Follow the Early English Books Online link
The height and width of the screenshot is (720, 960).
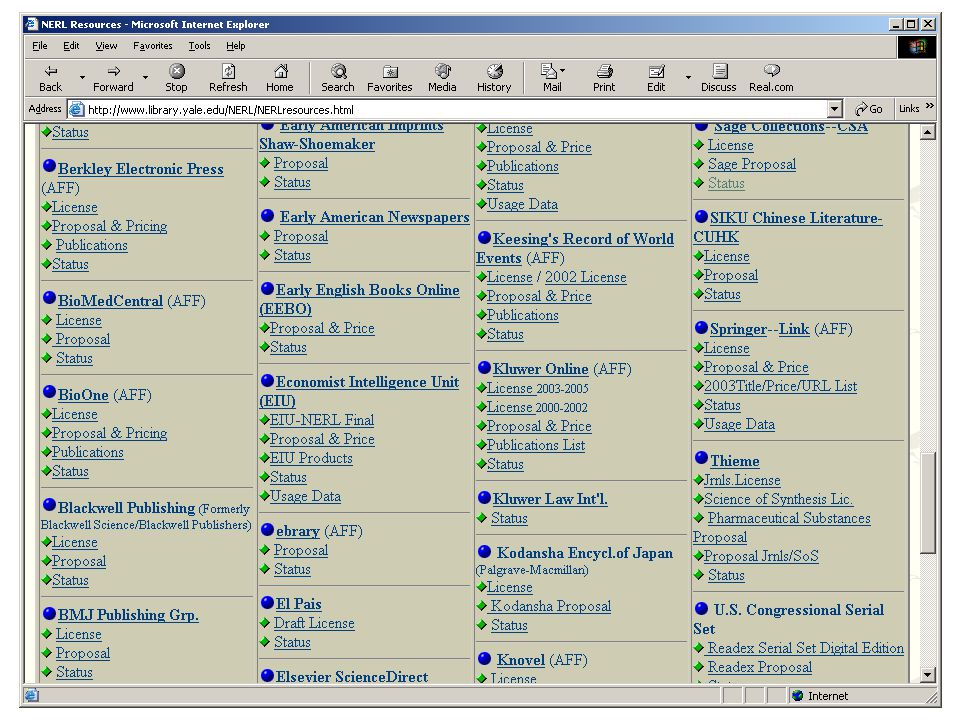[x=360, y=299]
